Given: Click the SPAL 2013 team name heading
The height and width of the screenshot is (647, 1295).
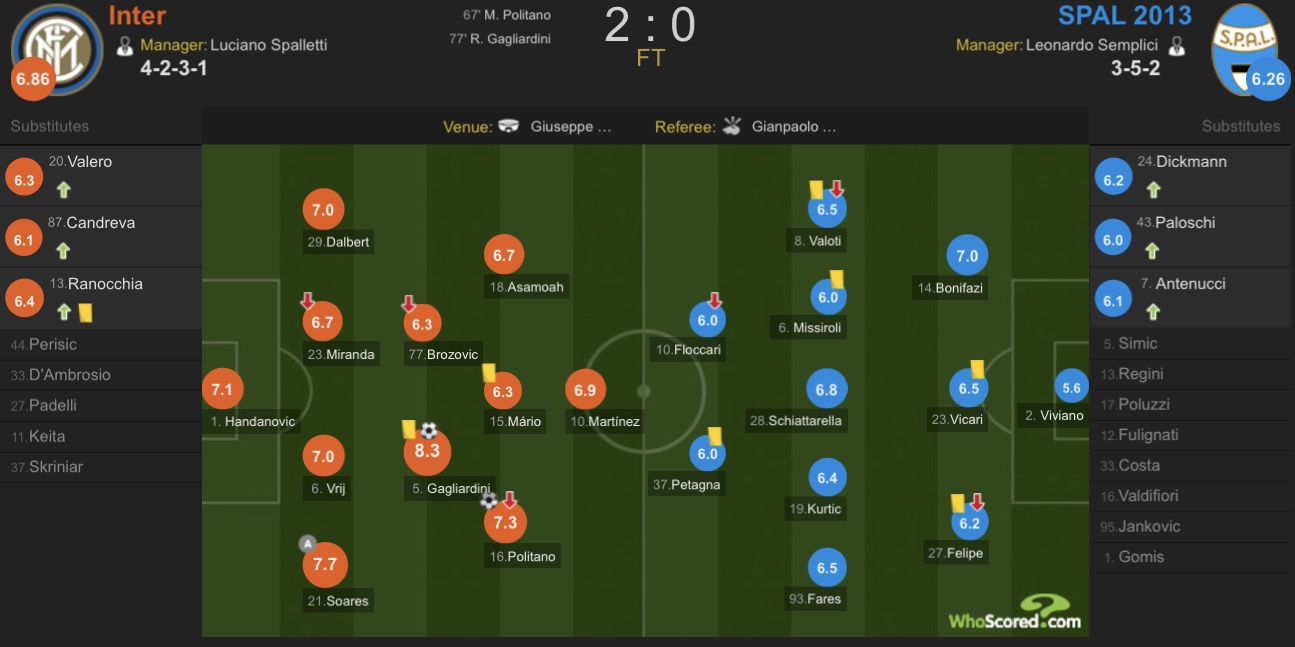Looking at the screenshot, I should [1125, 15].
